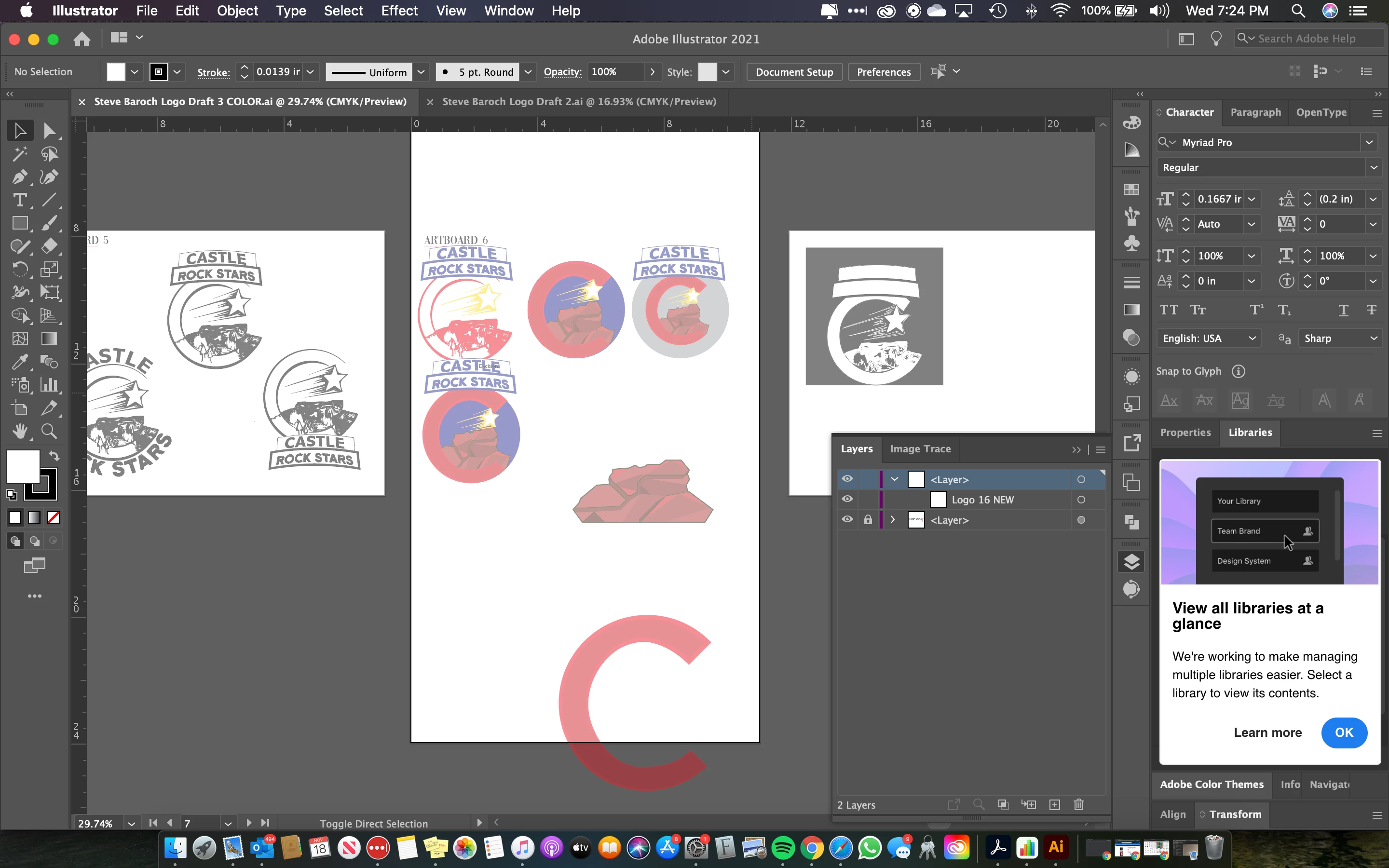Open the Sharp anti-aliasing dropdown
This screenshot has width=1389, height=868.
coord(1374,338)
